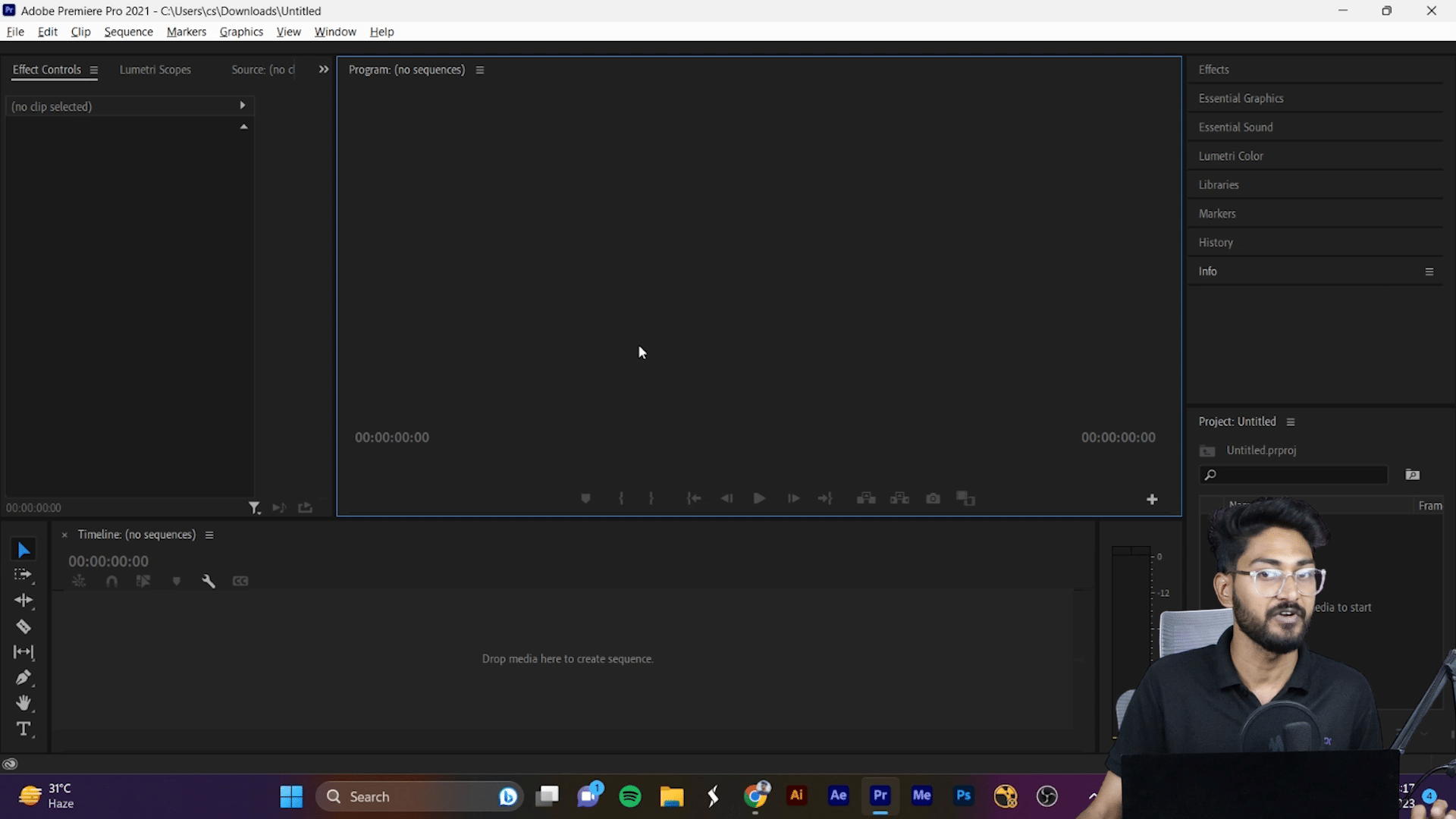Open the Program monitor panel menu
Viewport: 1456px width, 819px height.
[x=479, y=70]
